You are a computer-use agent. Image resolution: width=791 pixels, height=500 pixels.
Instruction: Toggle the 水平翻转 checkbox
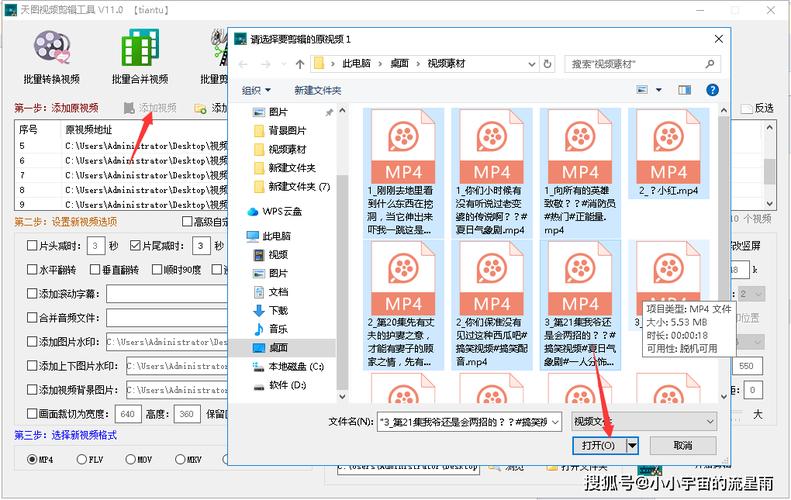click(x=32, y=270)
